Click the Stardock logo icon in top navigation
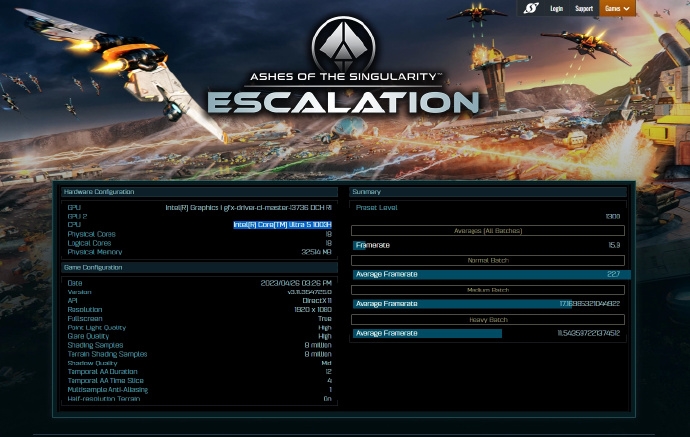Viewport: 690px width, 437px height. pos(531,8)
